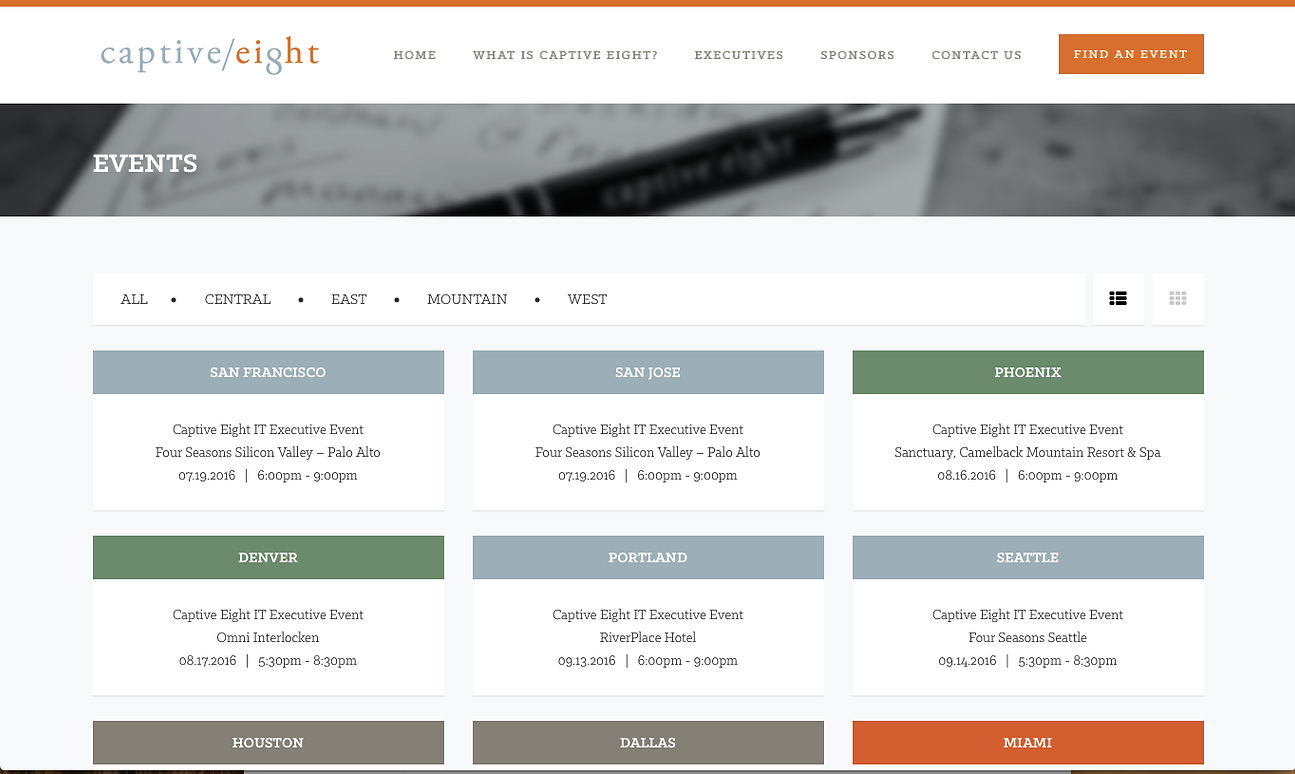Click the 09.14.2016 date in Seattle card
Image resolution: width=1295 pixels, height=774 pixels.
click(967, 660)
